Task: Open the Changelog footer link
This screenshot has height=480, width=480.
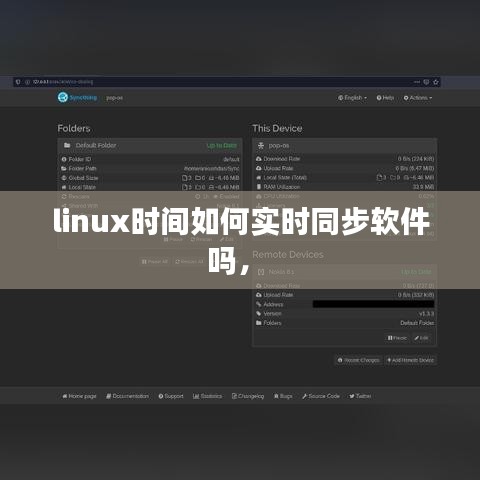Action: (248, 396)
